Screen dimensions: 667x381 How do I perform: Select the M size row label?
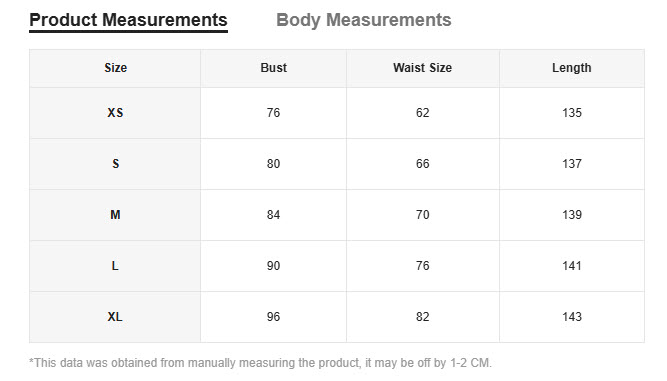click(115, 215)
